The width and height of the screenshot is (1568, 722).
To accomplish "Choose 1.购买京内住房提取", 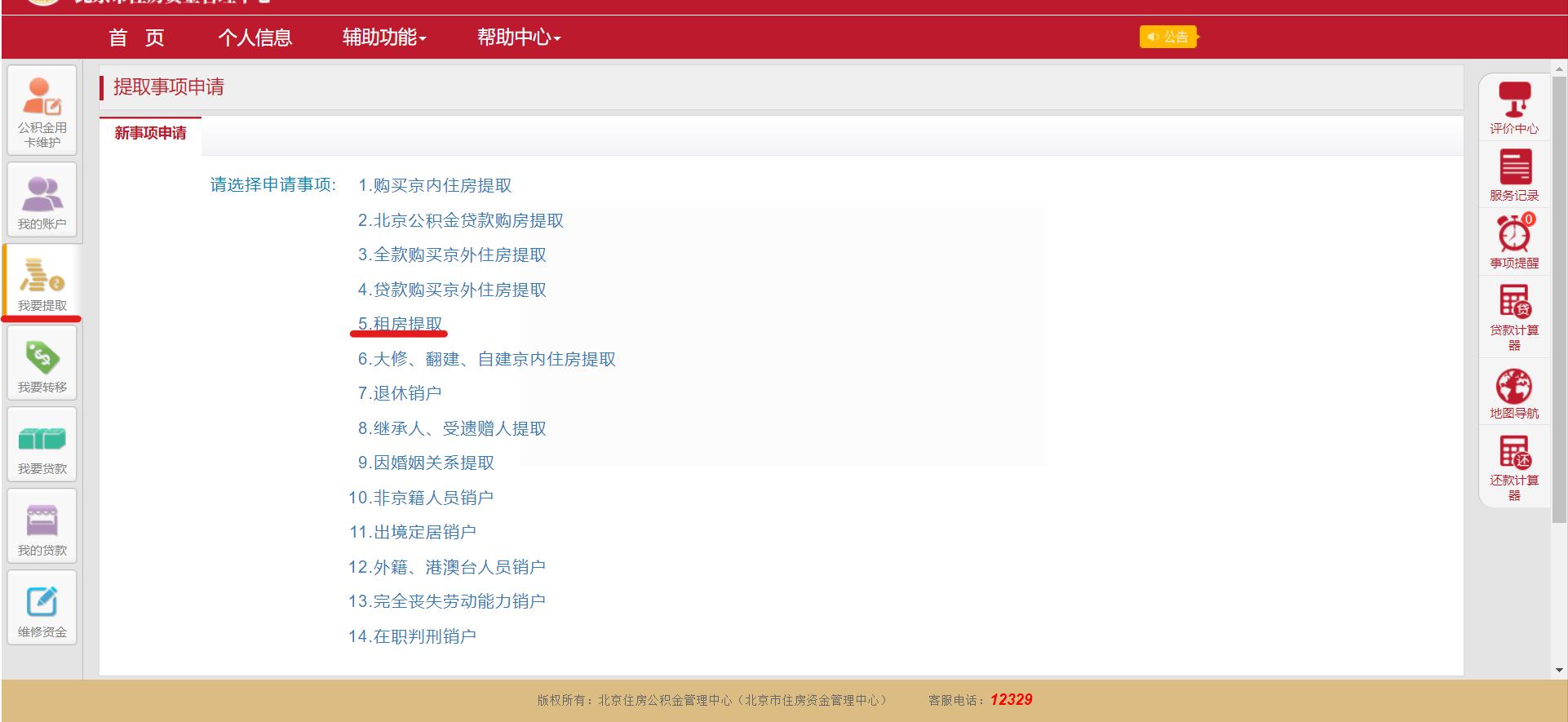I will coord(435,185).
